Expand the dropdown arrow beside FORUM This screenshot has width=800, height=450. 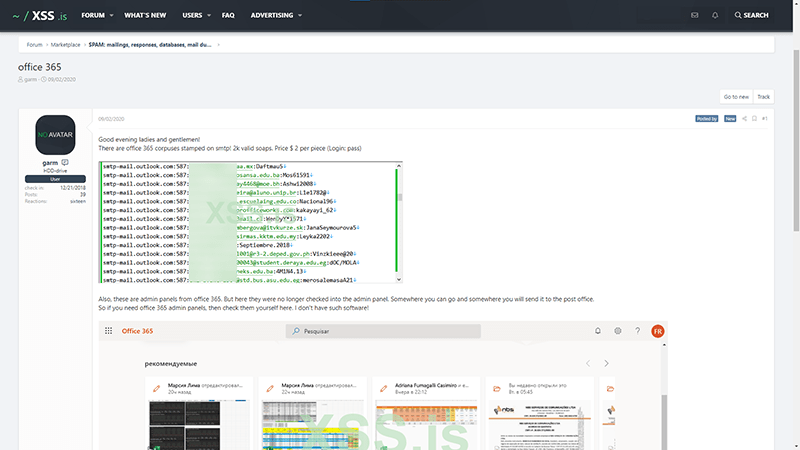(111, 15)
